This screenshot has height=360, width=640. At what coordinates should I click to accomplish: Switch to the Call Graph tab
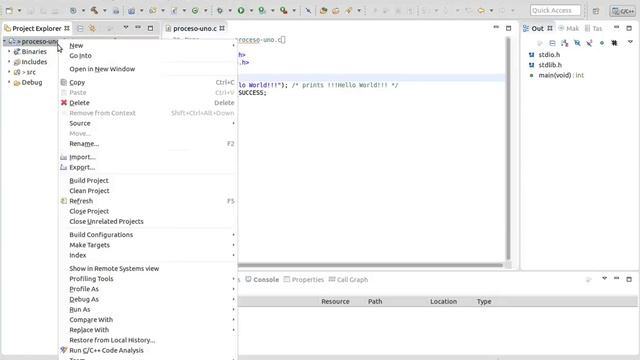point(348,280)
